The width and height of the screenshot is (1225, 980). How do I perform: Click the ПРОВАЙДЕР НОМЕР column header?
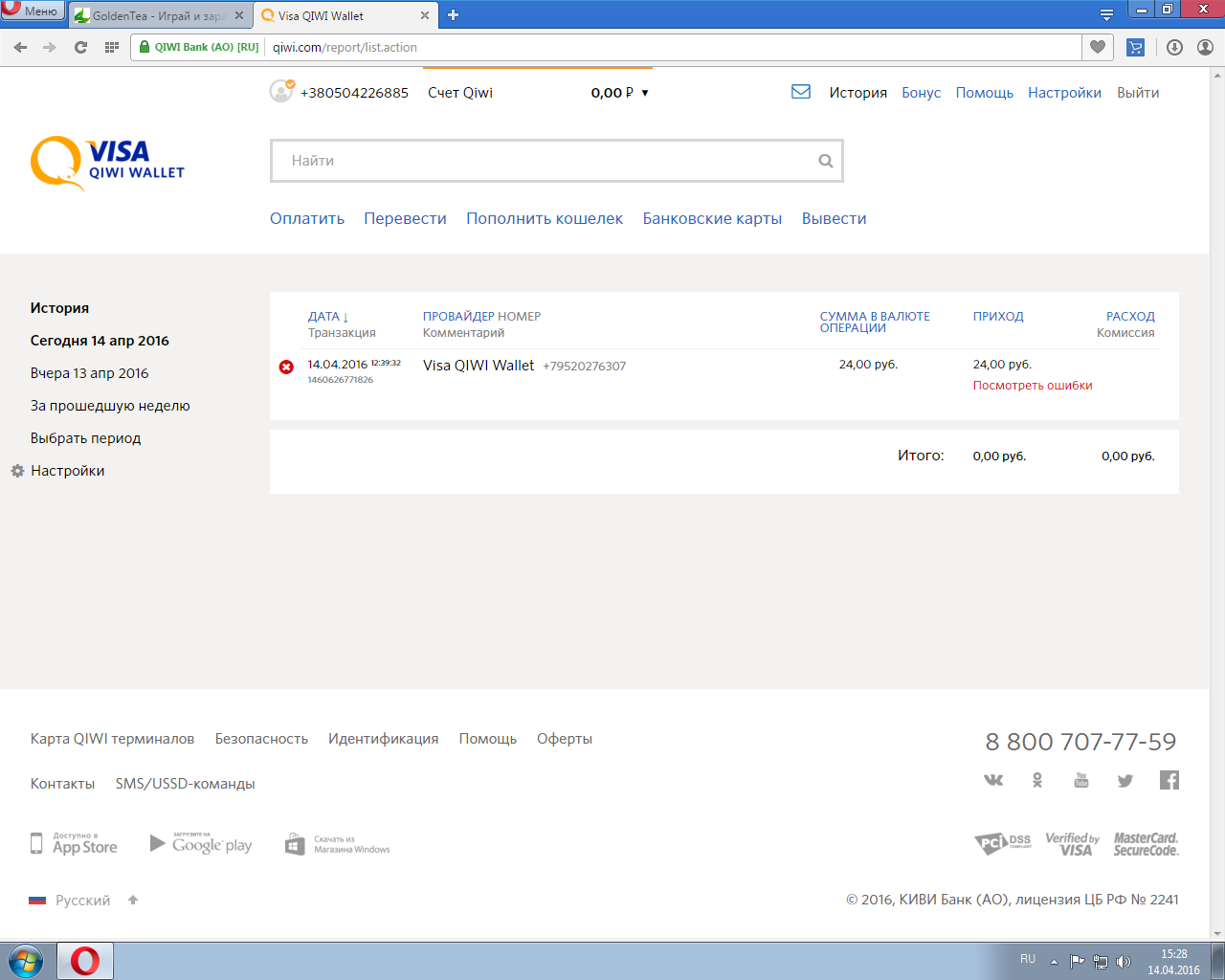(x=481, y=317)
